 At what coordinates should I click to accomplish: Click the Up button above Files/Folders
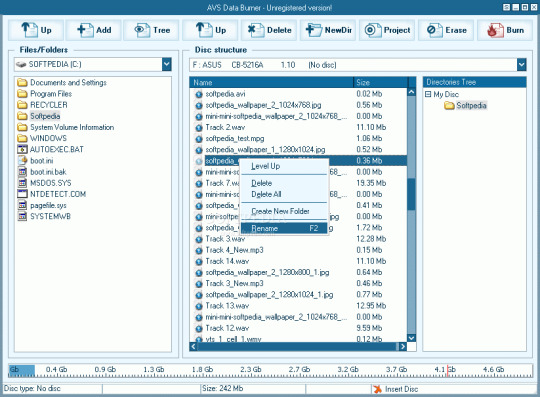click(x=36, y=30)
